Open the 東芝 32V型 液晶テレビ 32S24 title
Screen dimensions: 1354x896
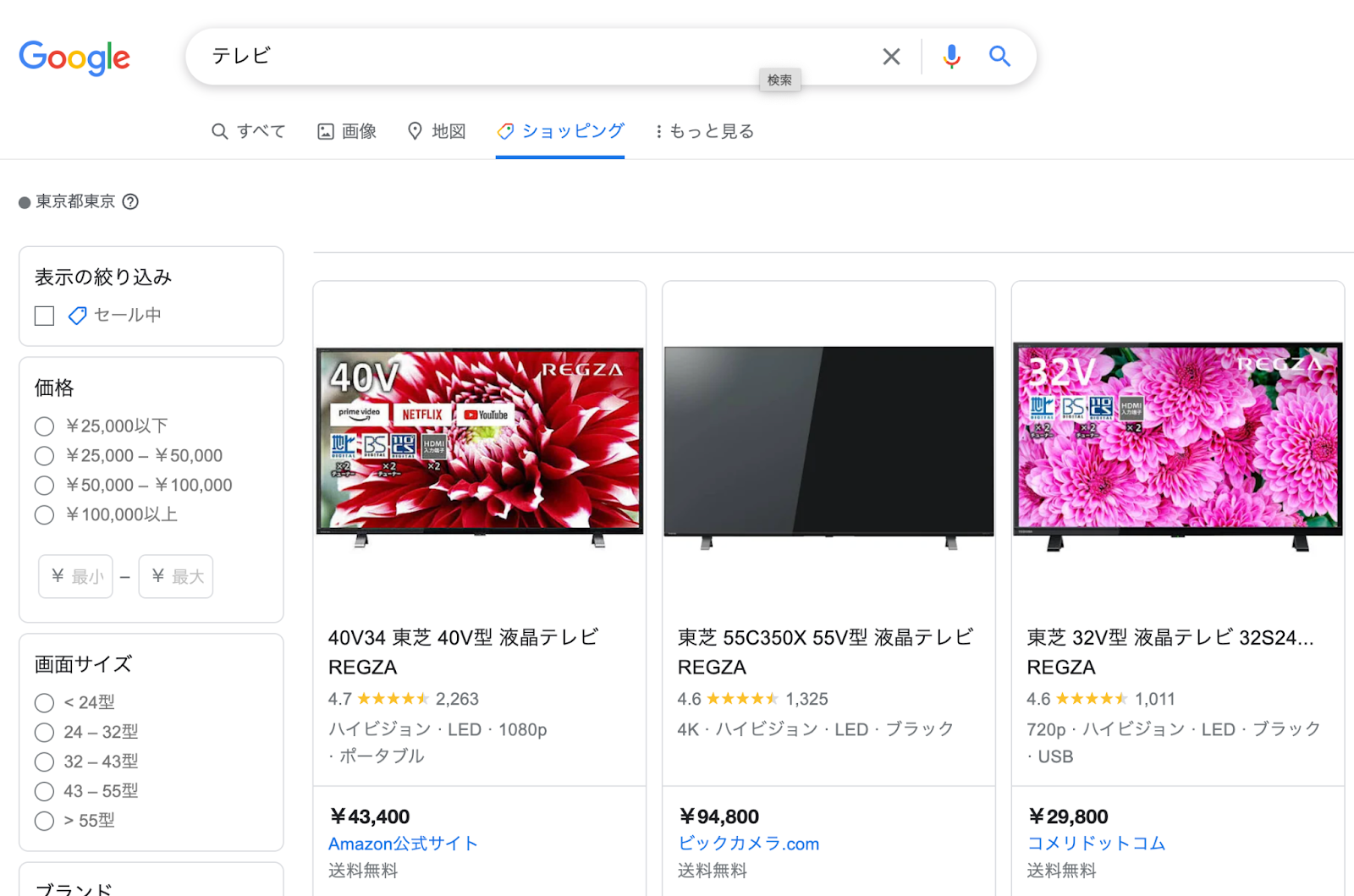[x=1170, y=652]
